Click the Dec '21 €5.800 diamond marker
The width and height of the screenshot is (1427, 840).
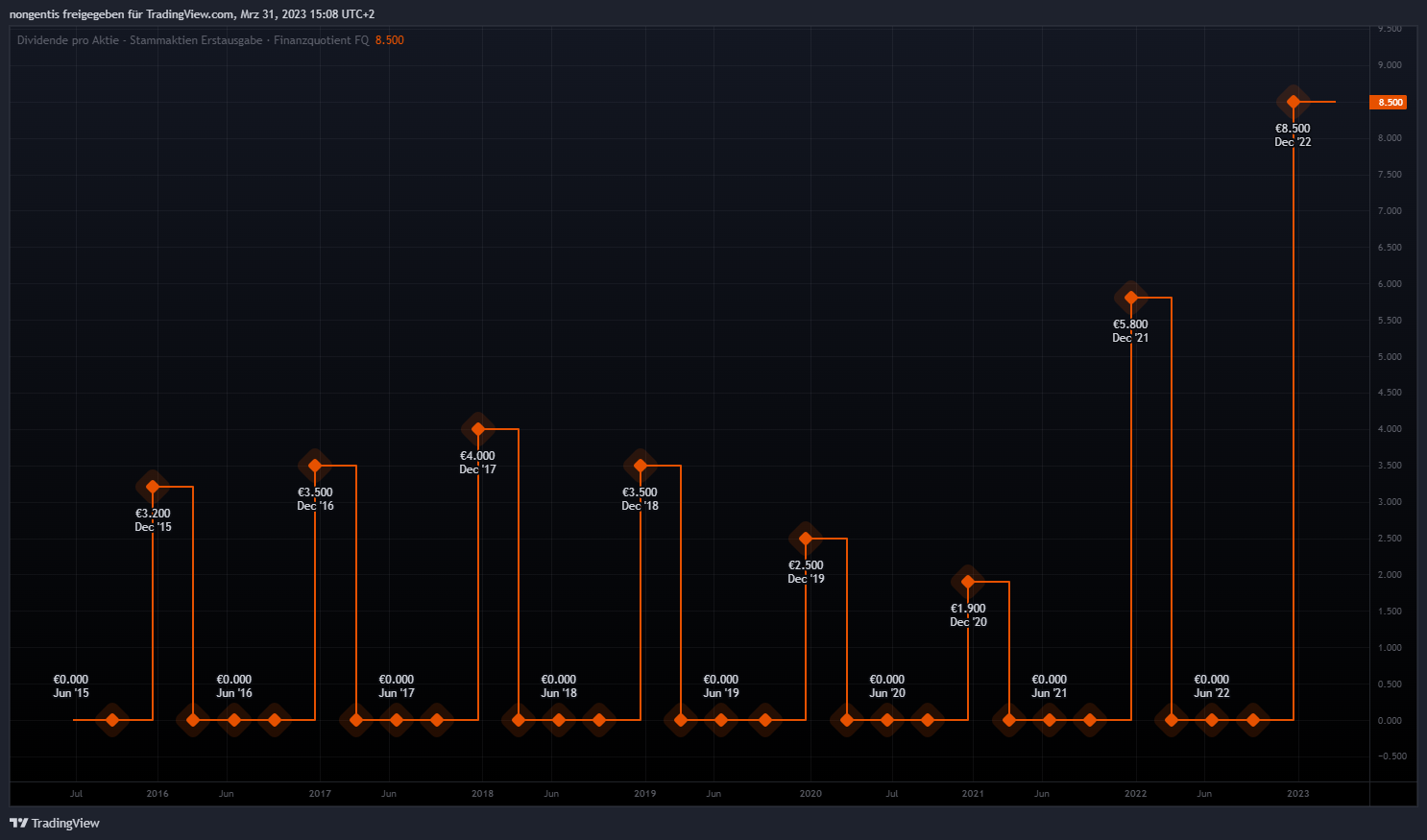1131,298
